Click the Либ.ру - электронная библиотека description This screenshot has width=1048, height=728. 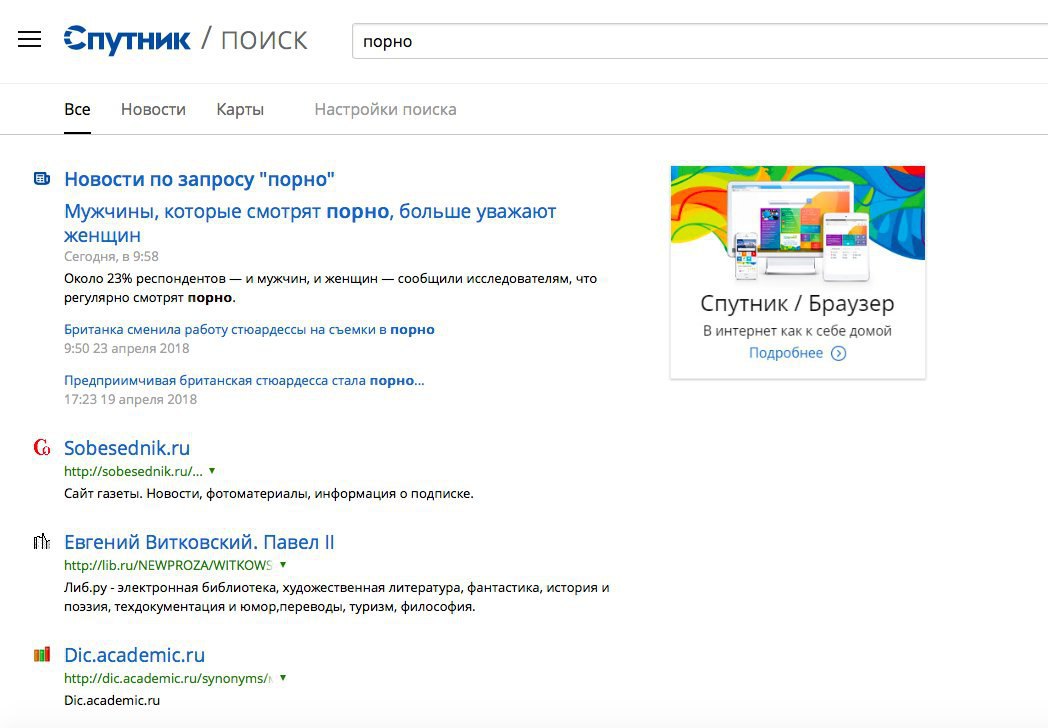tap(337, 597)
